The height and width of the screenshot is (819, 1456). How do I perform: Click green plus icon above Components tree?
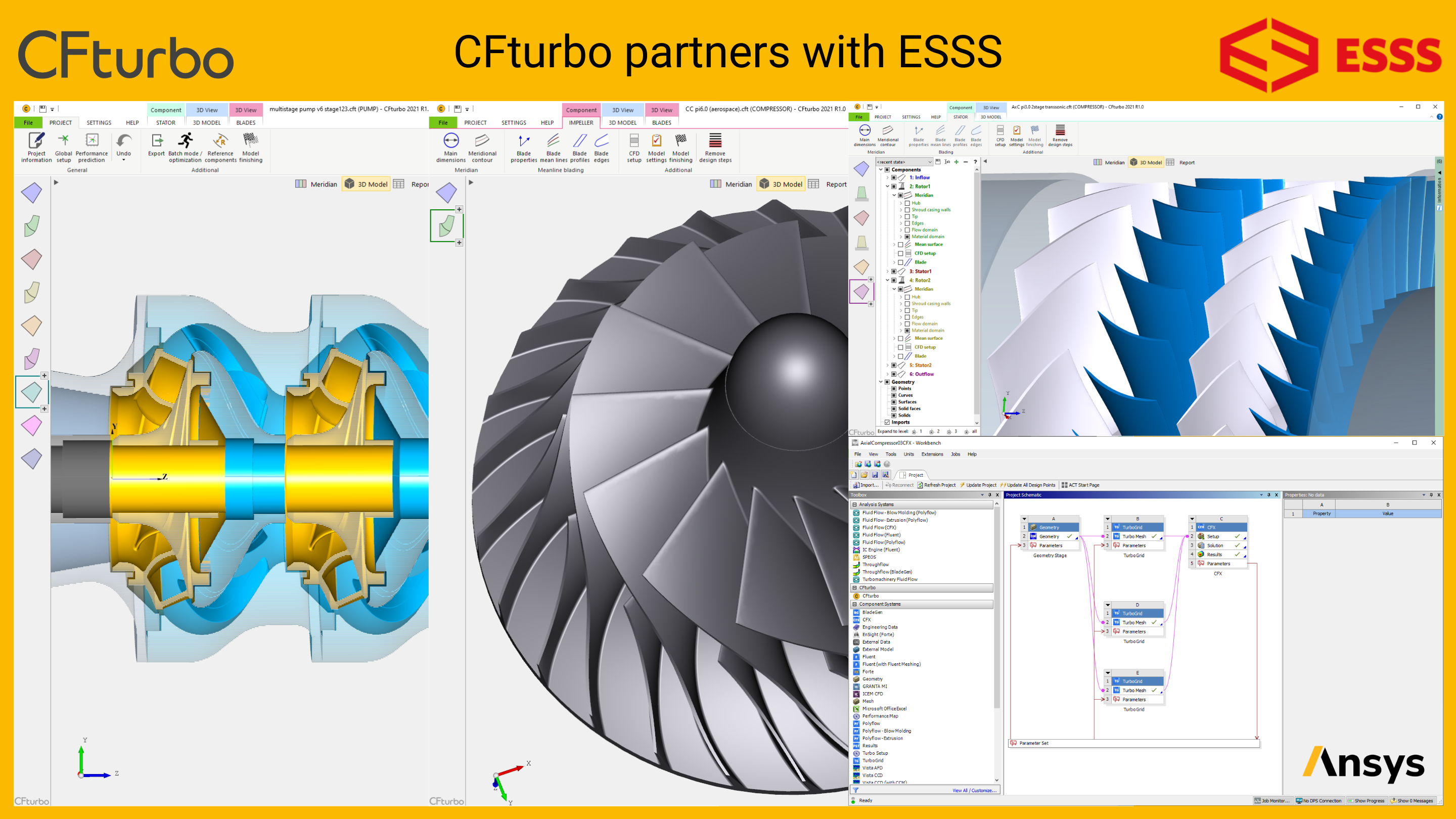[957, 162]
